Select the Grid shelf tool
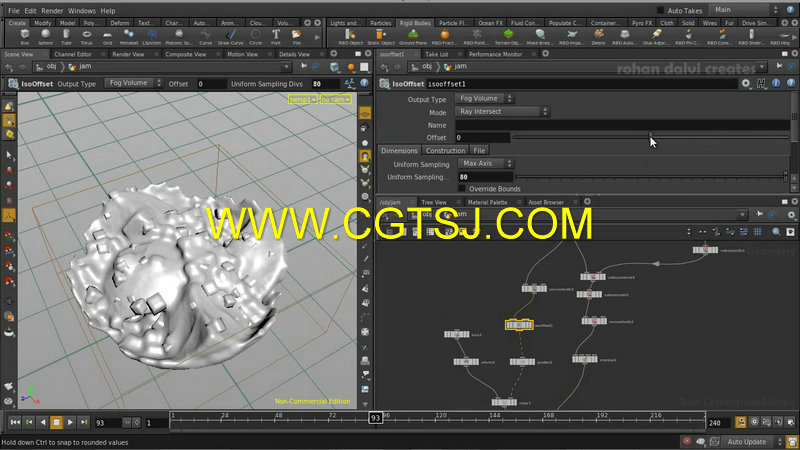This screenshot has height=450, width=800. coord(107,37)
